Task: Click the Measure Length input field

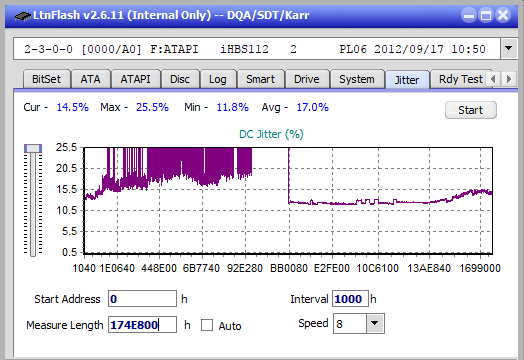Action: point(142,325)
